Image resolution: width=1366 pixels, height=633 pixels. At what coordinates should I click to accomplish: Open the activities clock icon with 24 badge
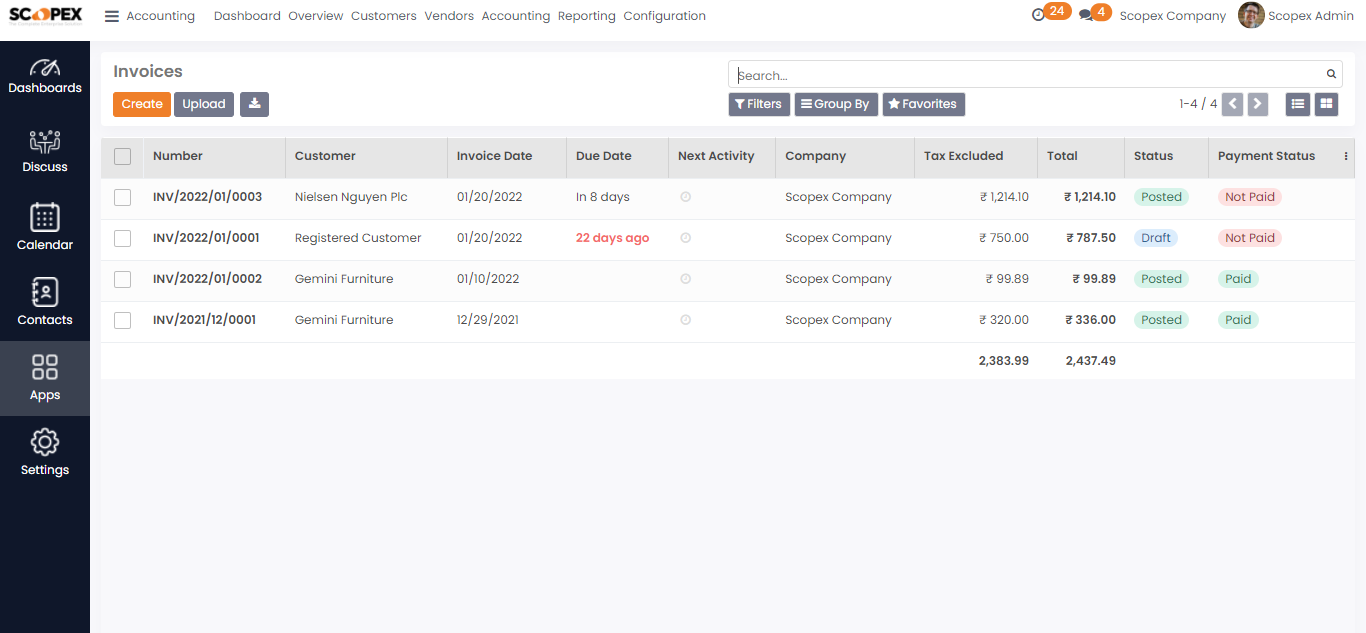1038,15
